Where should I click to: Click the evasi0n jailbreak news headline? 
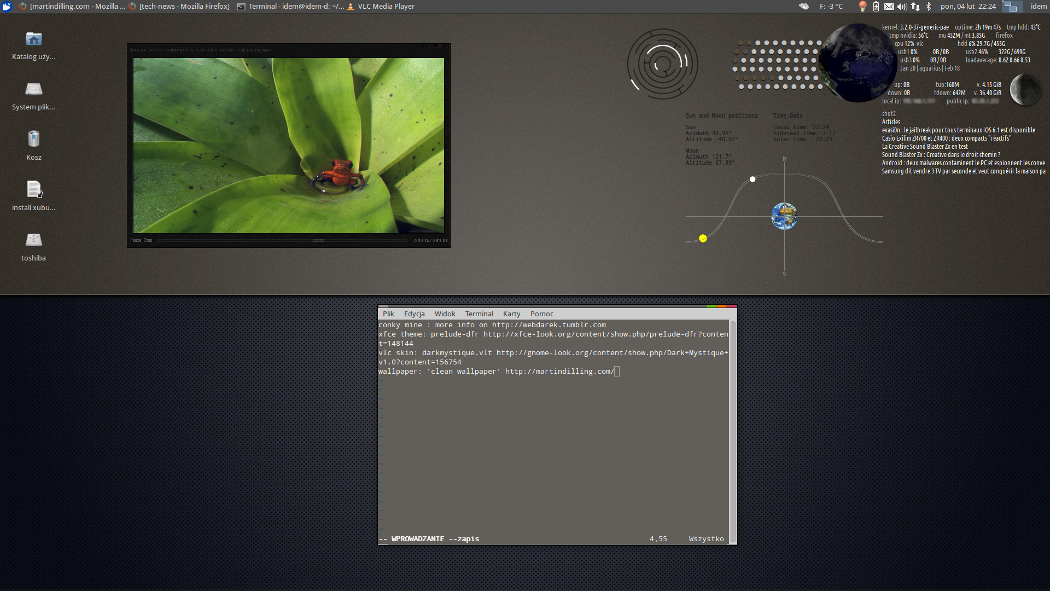click(958, 130)
